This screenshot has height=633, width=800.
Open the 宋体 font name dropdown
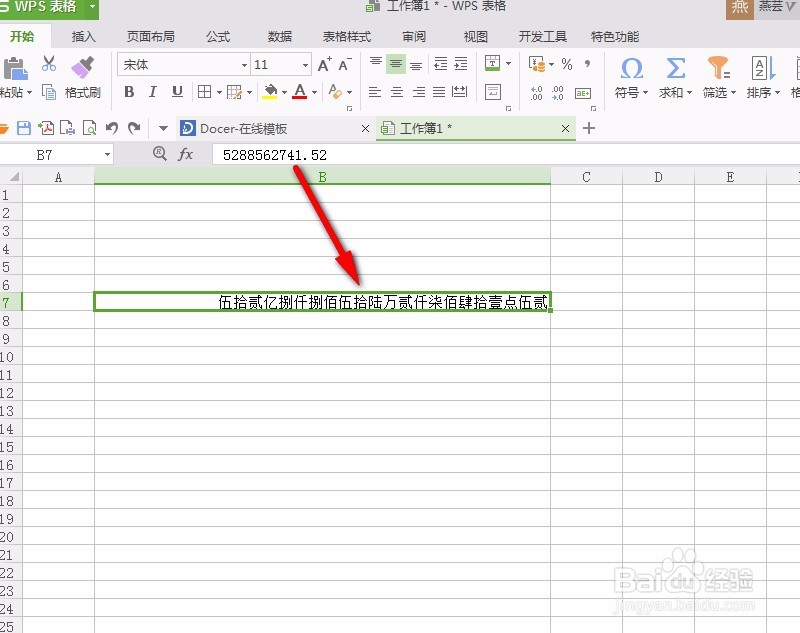(x=244, y=65)
